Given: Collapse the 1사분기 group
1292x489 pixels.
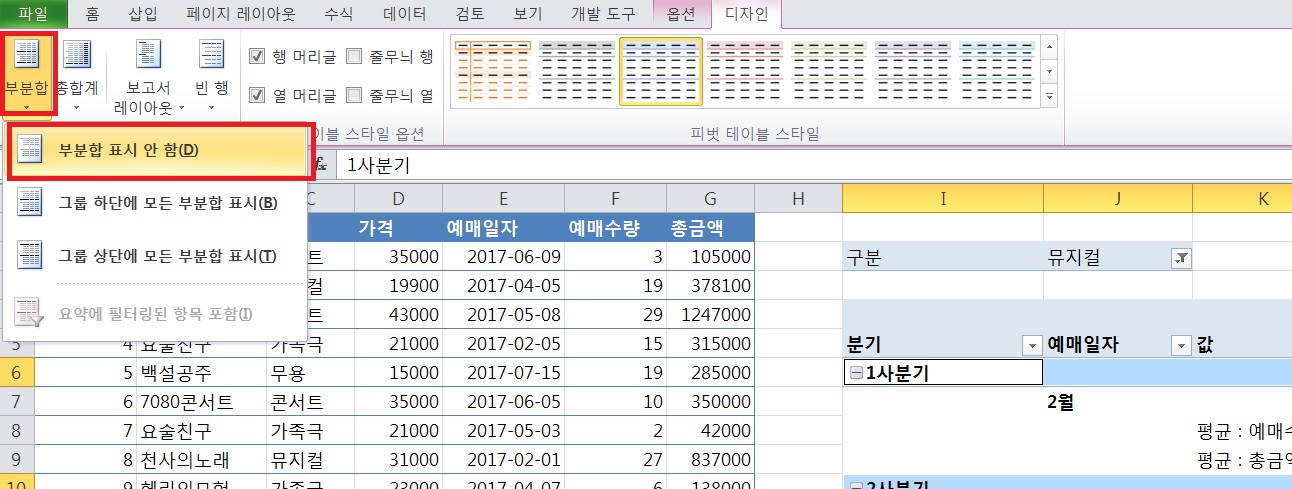Looking at the screenshot, I should pos(856,373).
